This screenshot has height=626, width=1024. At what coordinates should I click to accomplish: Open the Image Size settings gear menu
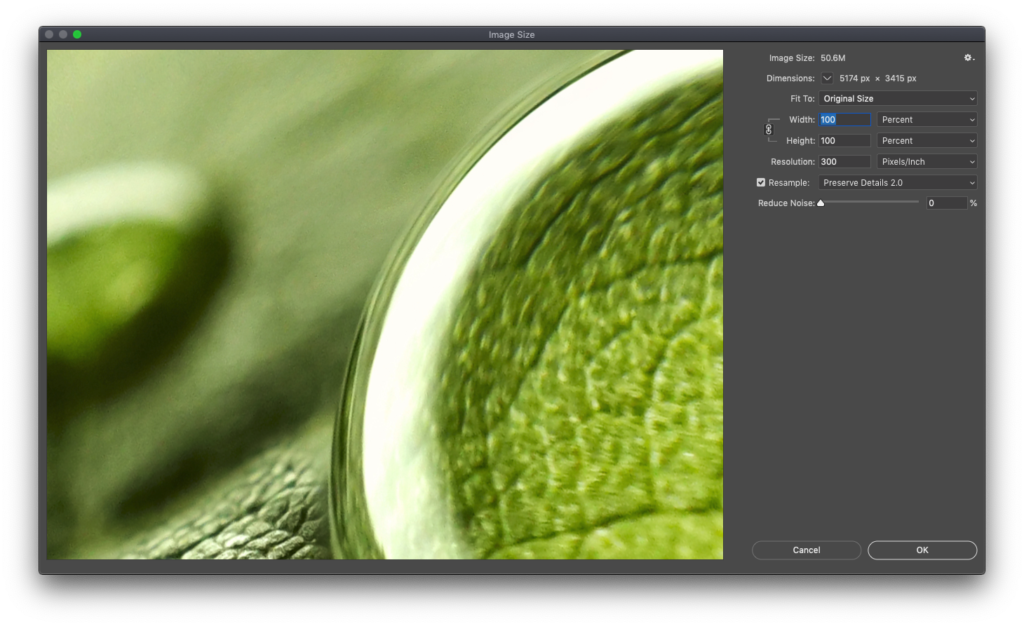(x=968, y=57)
